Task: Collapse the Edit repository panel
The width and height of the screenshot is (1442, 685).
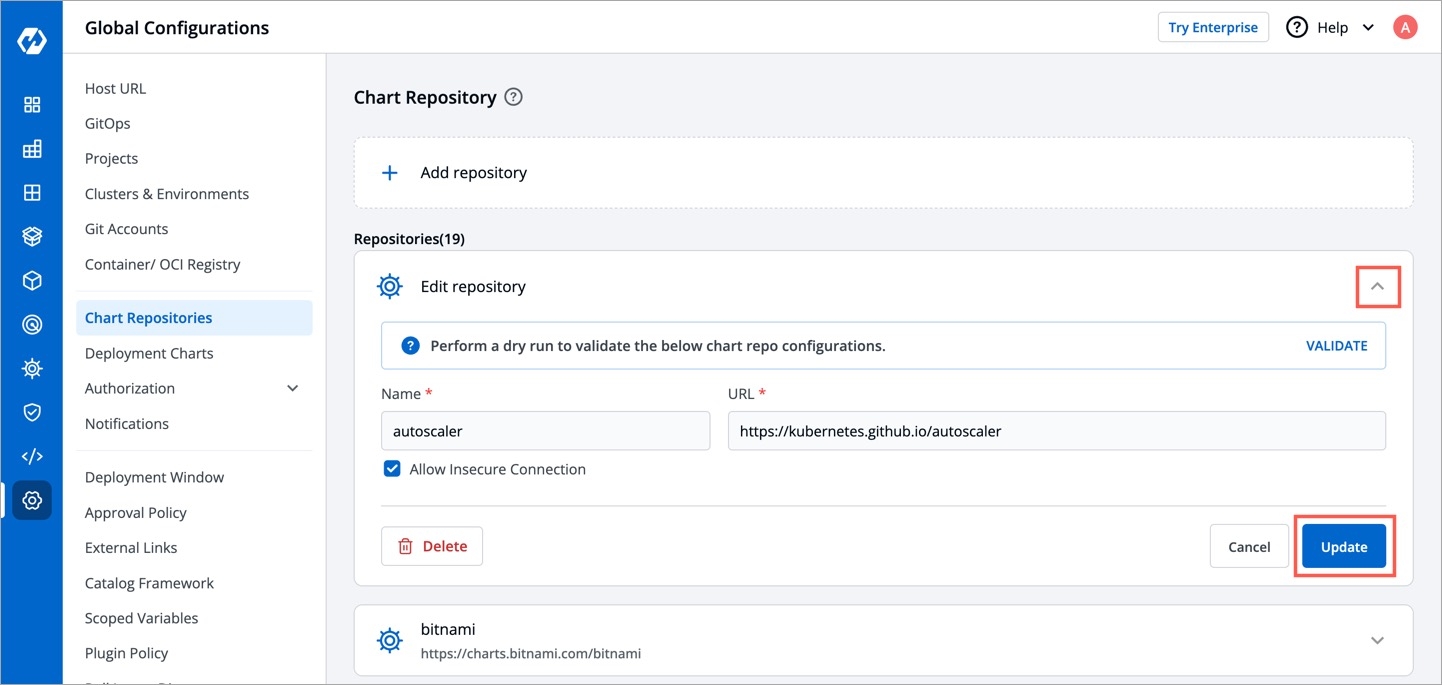Action: click(1377, 287)
